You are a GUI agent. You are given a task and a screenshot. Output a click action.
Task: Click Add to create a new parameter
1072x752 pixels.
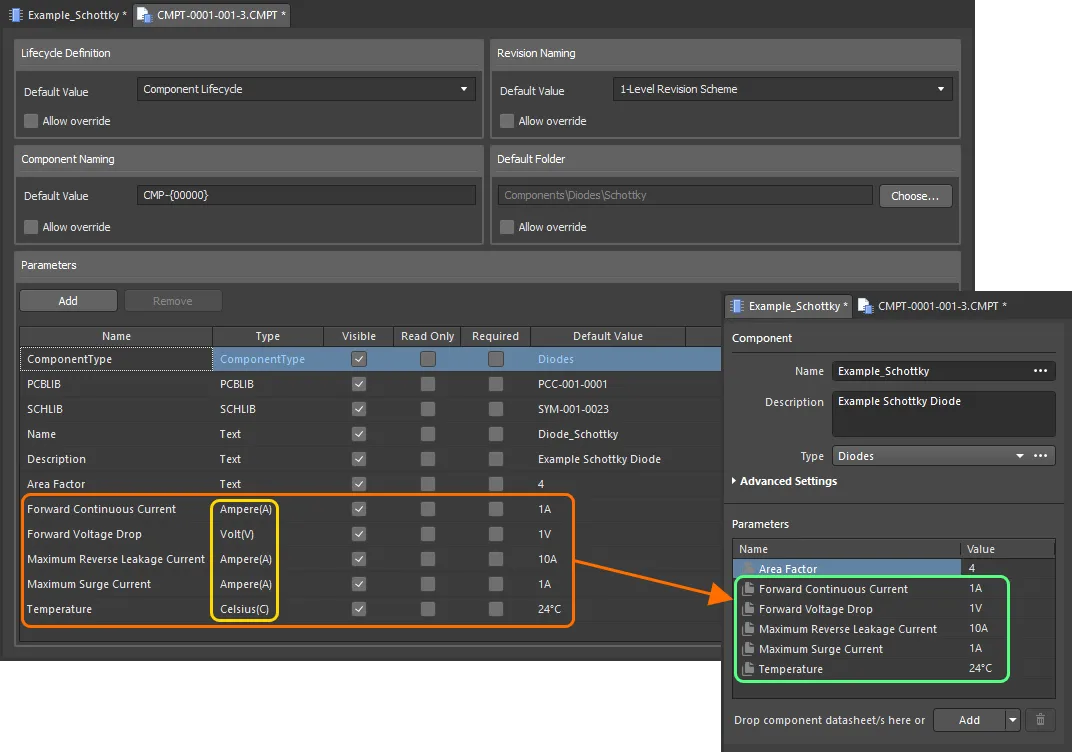pos(67,300)
